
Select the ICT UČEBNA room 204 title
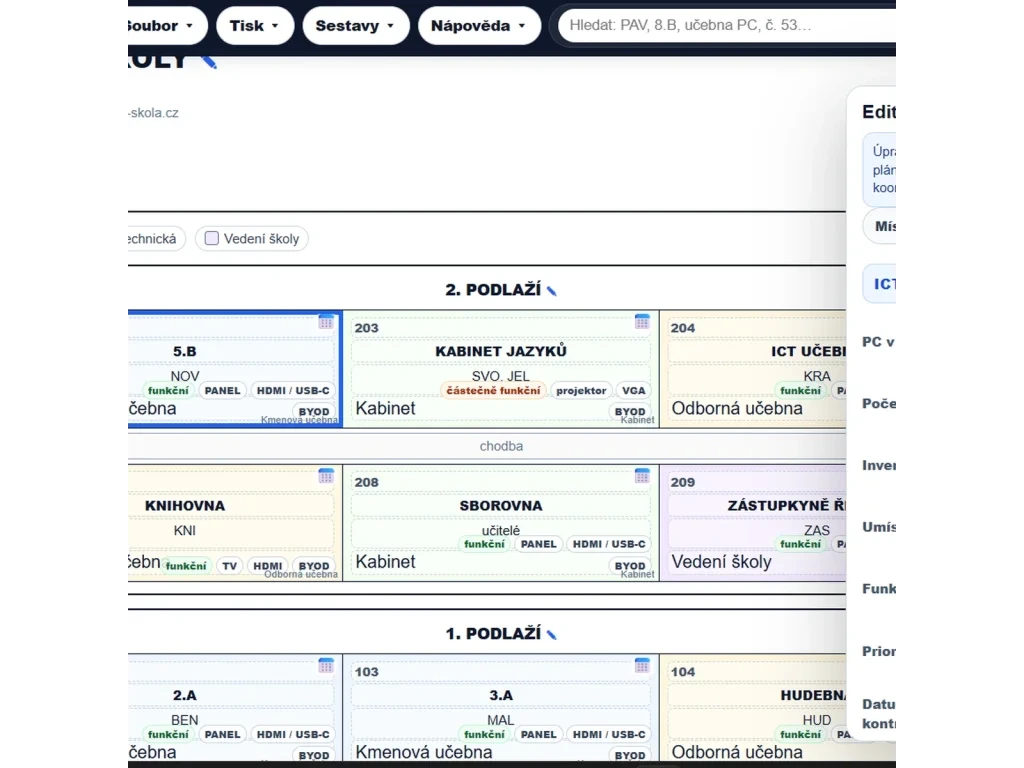point(808,351)
